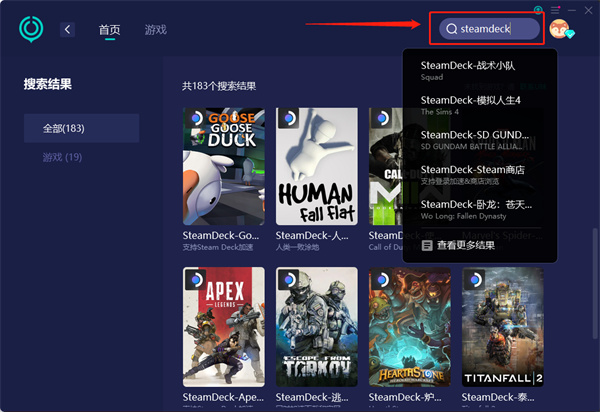Click Steam Deck badge on Human Fall Flat
The image size is (600, 412).
[289, 119]
